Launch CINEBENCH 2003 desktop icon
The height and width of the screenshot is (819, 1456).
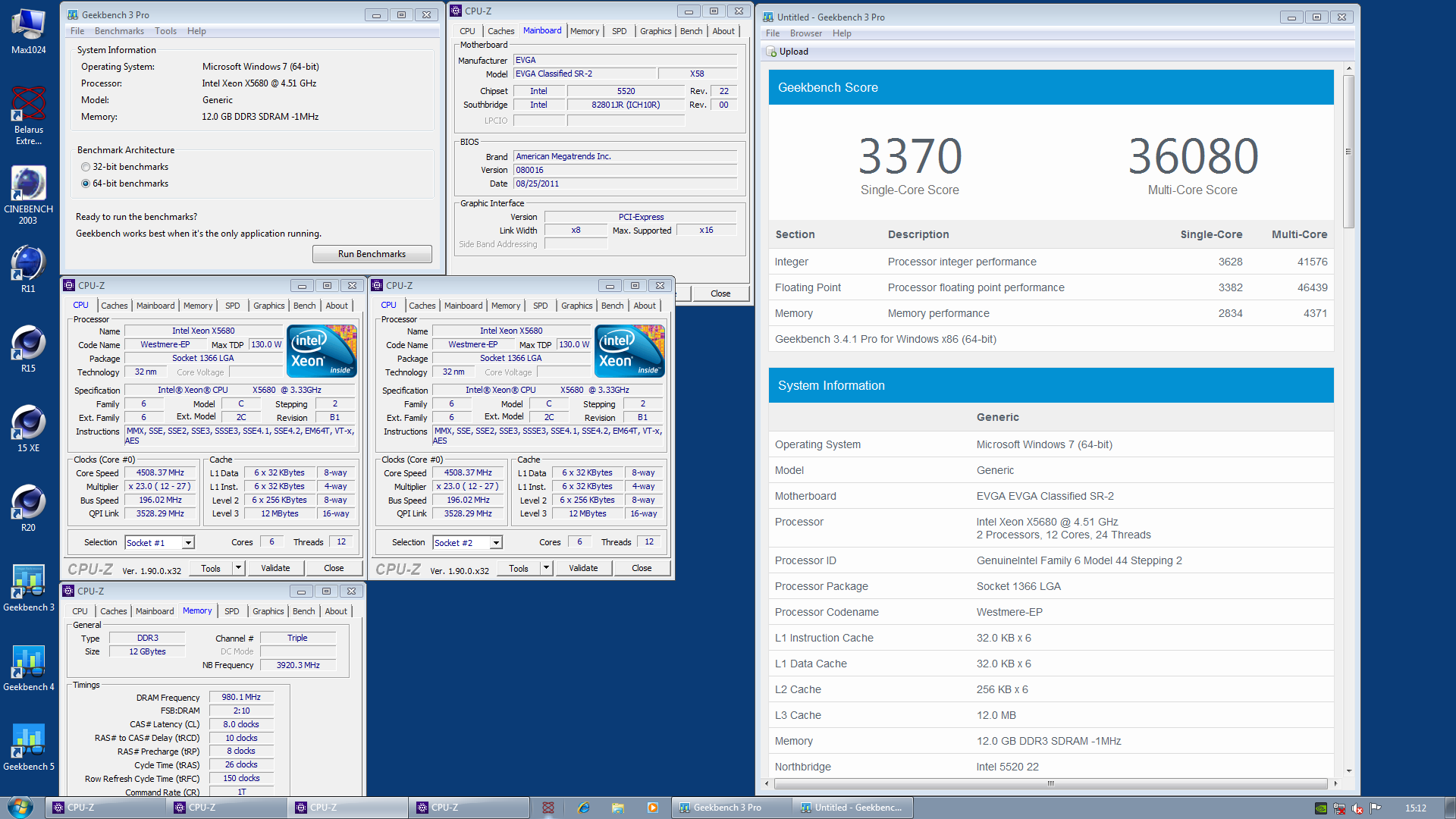pyautogui.click(x=28, y=195)
